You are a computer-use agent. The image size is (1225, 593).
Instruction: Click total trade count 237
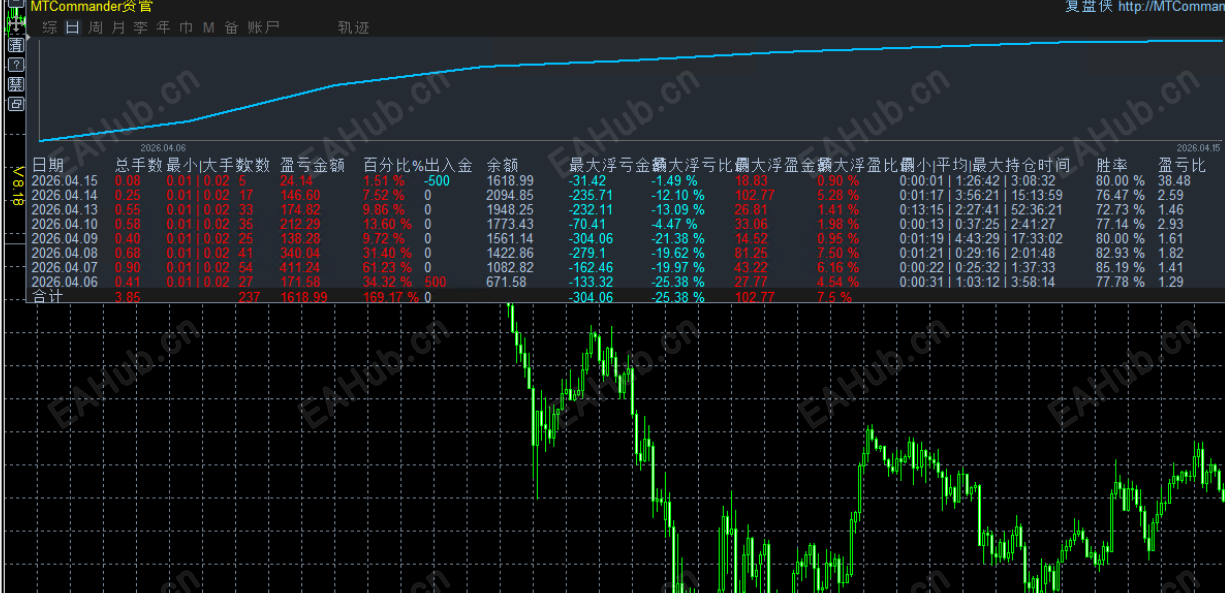tap(249, 298)
